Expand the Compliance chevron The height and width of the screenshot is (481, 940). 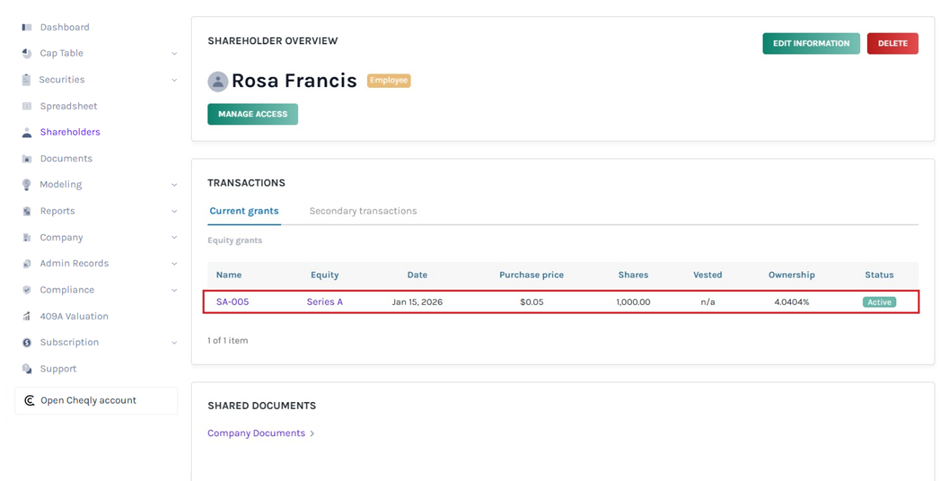[174, 290]
